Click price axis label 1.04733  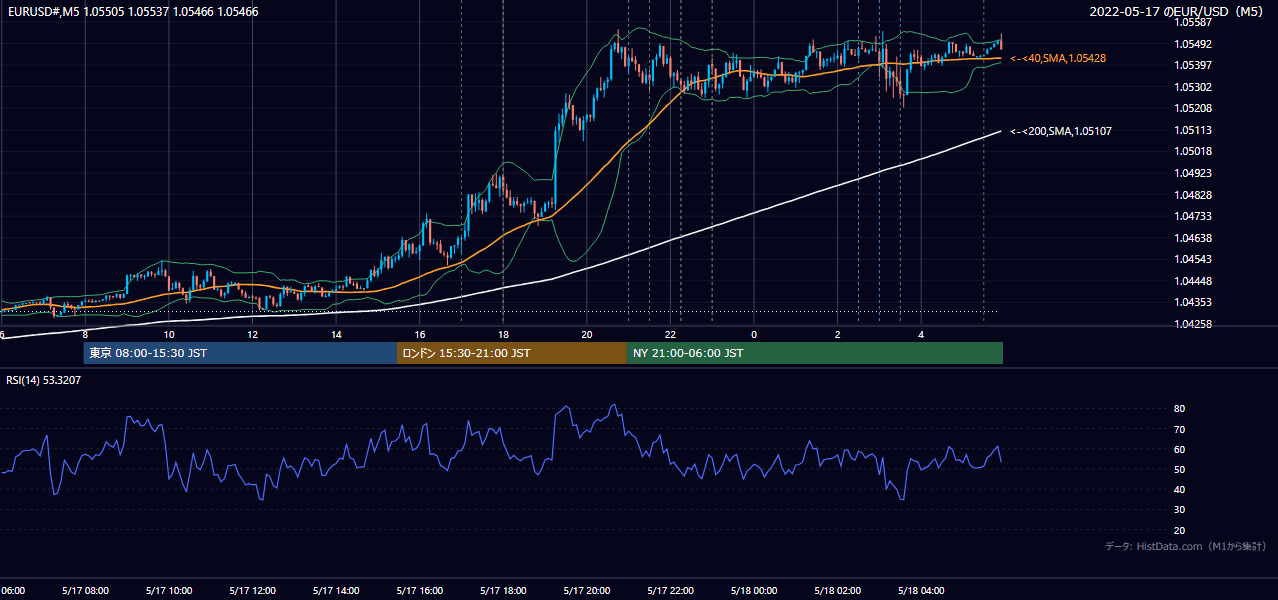point(1192,216)
